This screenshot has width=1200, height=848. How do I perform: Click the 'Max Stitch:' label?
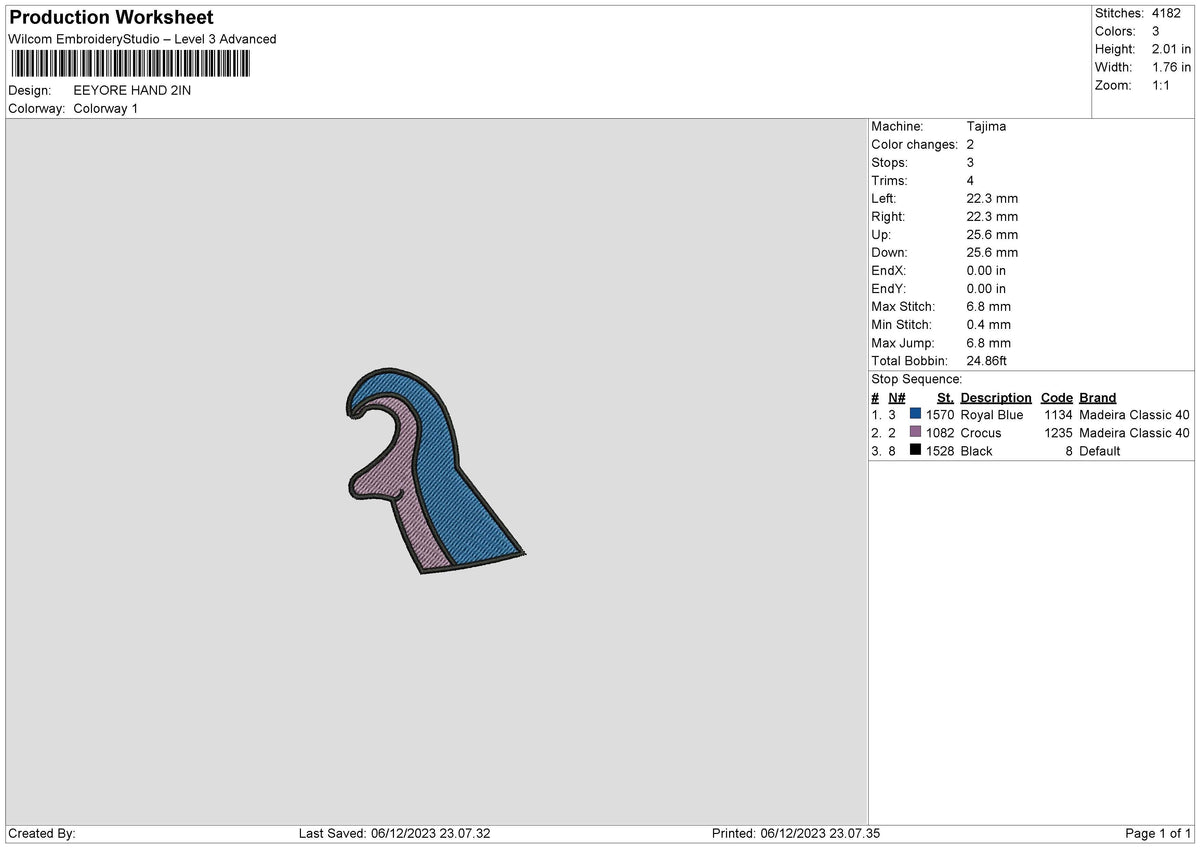click(903, 306)
